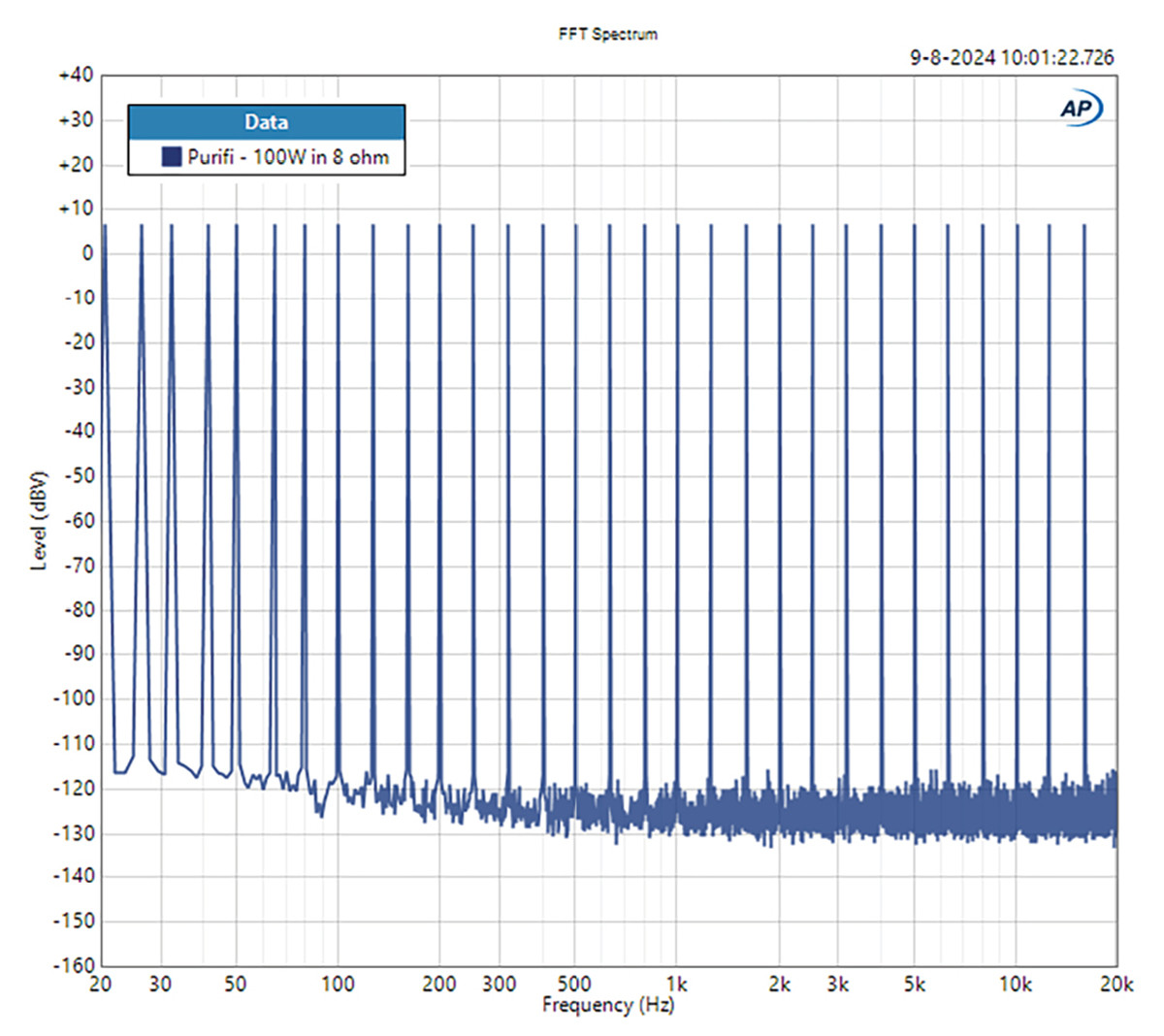Image resolution: width=1164 pixels, height=1036 pixels.
Task: Click the 500 x-axis tick label
Action: click(575, 985)
